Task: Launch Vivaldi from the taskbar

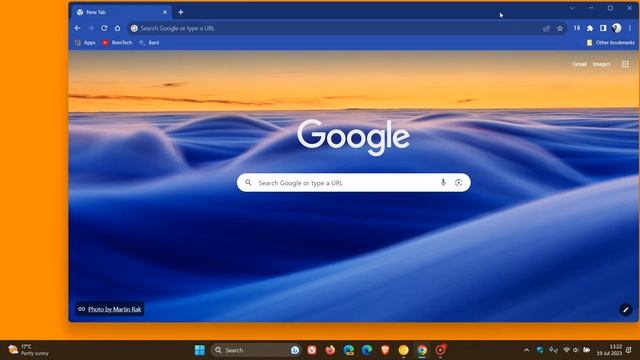Action: point(312,350)
